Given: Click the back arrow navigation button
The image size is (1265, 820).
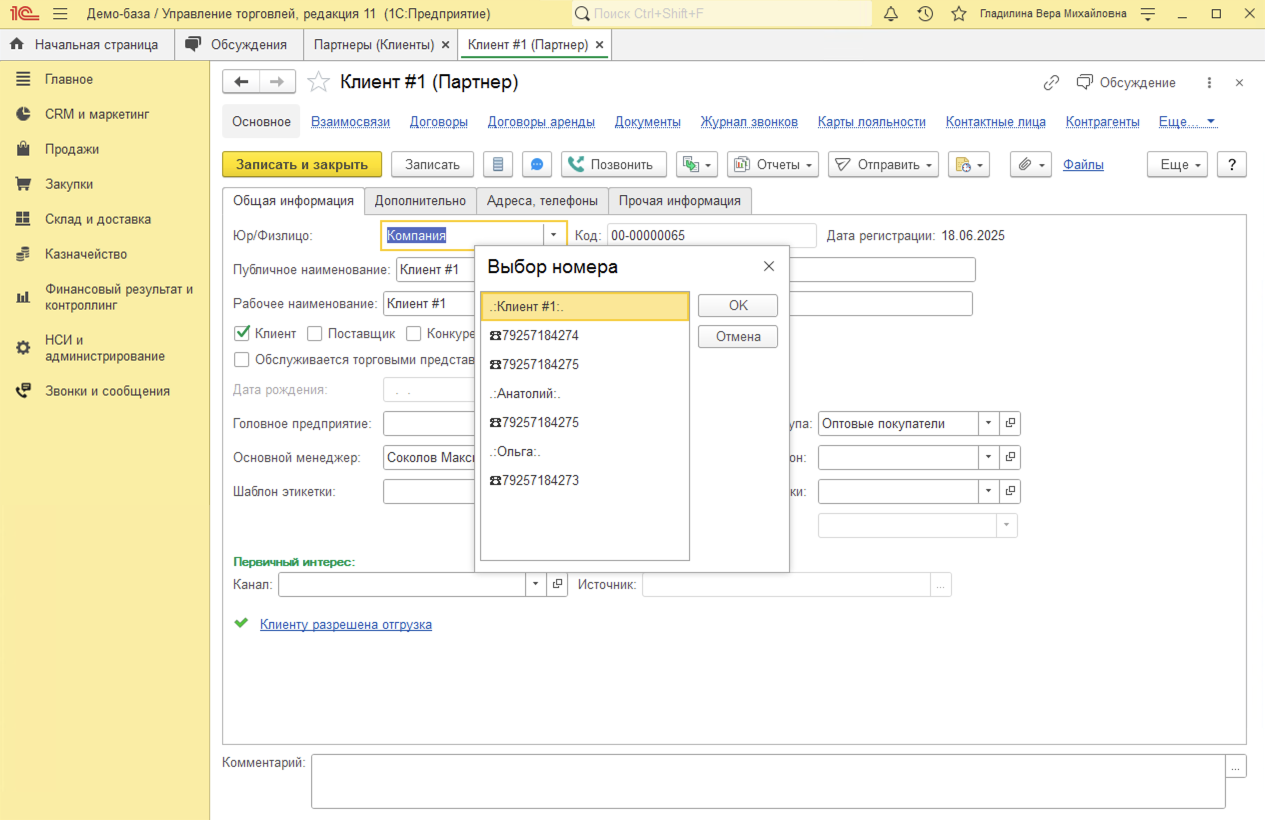Looking at the screenshot, I should tap(241, 82).
